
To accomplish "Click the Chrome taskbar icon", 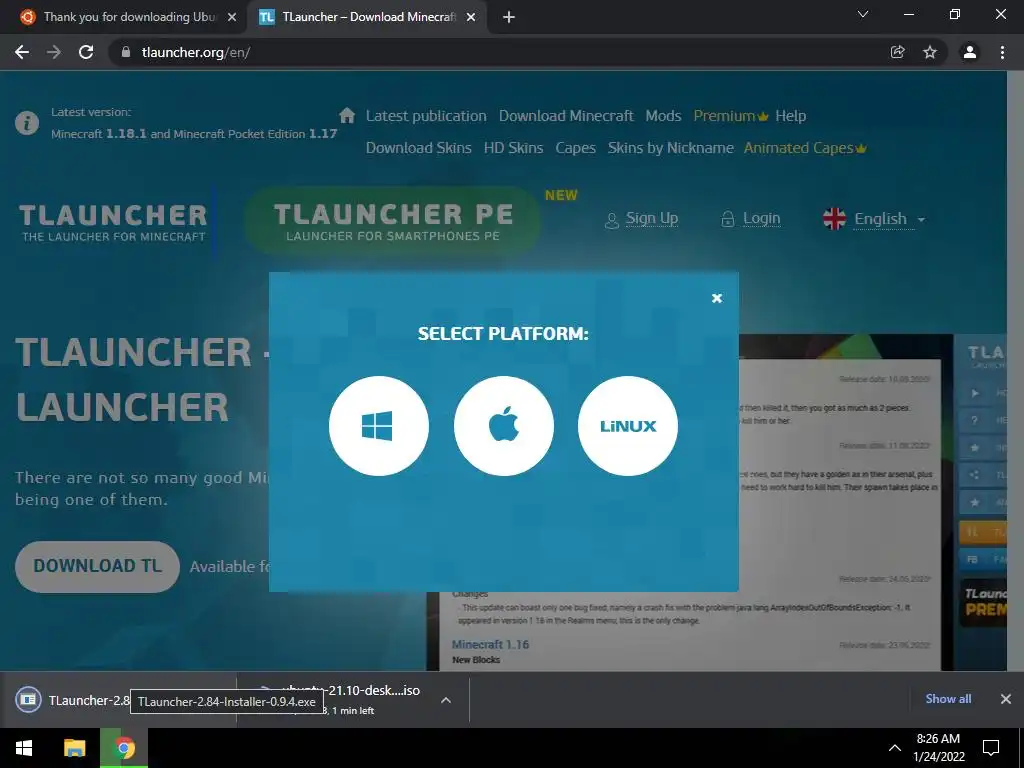I will [x=124, y=748].
